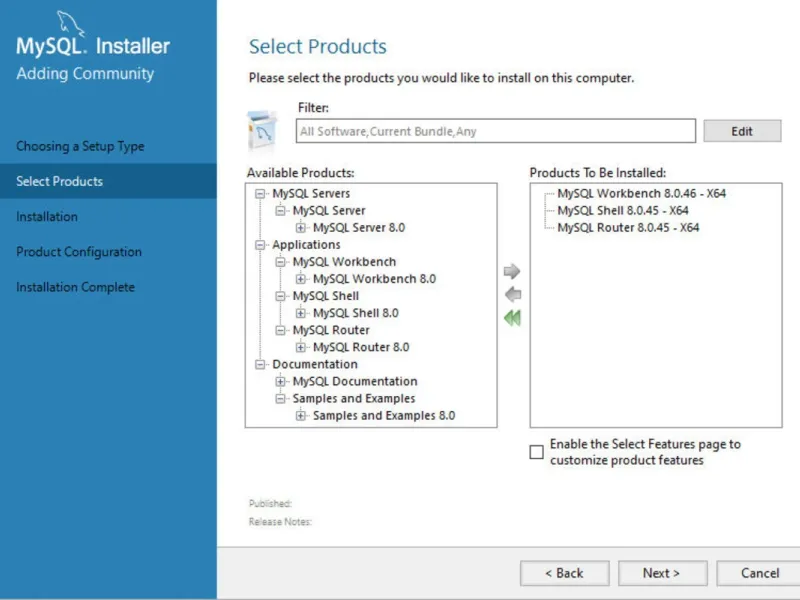Expand MySQL Documentation node
Image resolution: width=800 pixels, height=600 pixels.
(x=280, y=382)
